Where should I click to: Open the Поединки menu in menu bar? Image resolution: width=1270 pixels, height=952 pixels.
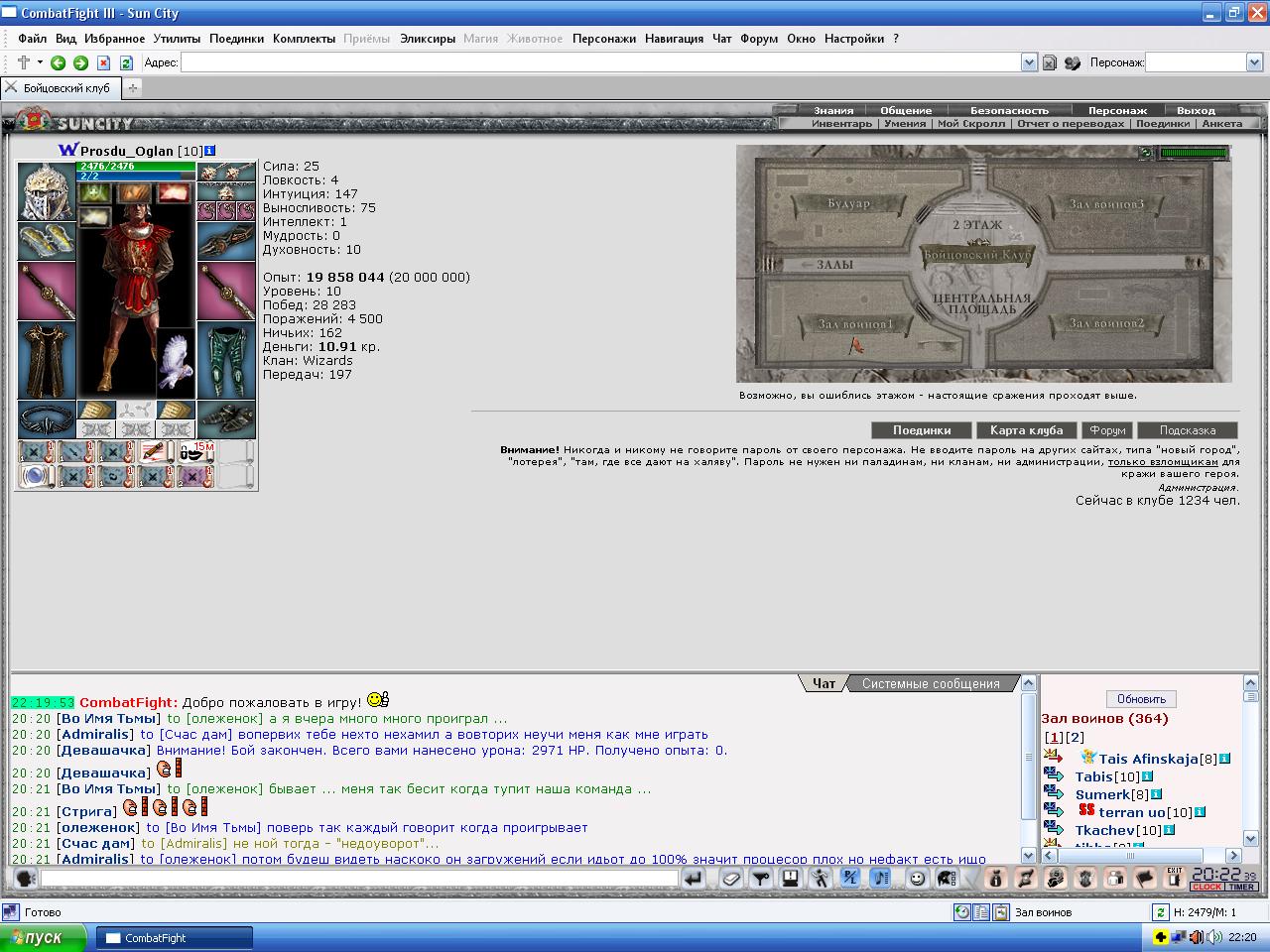point(236,39)
